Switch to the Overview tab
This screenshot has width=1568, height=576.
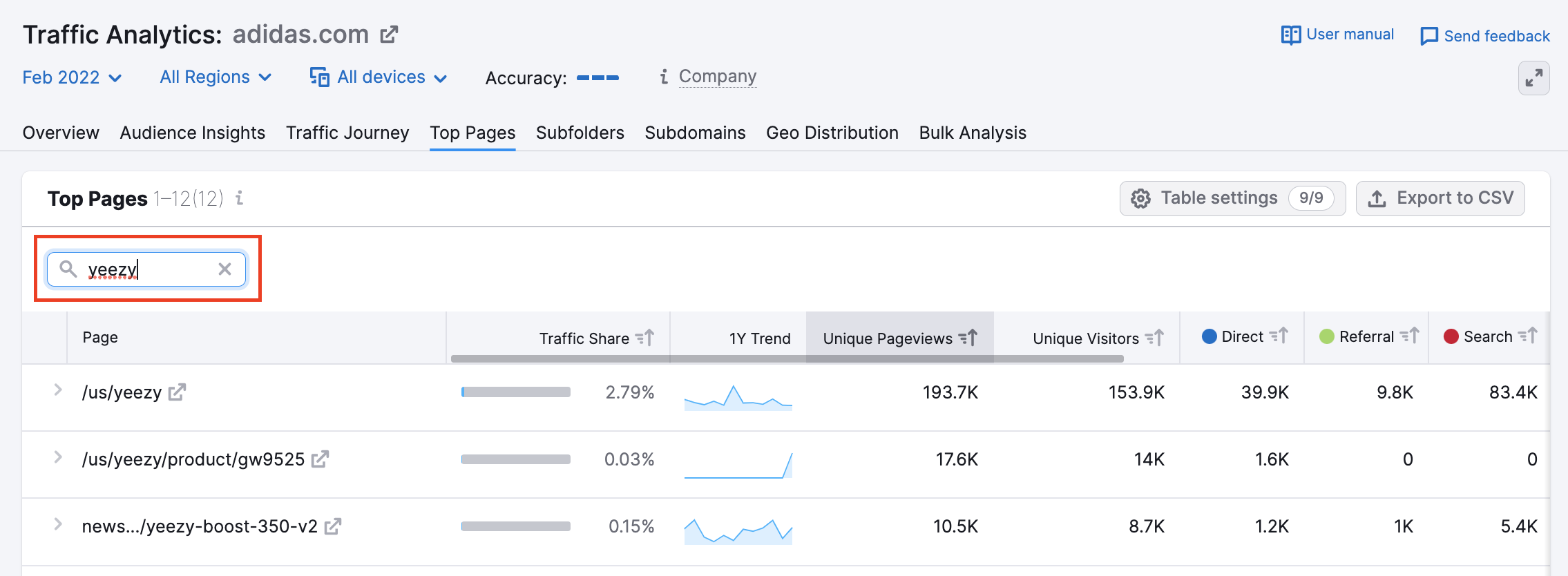[61, 133]
